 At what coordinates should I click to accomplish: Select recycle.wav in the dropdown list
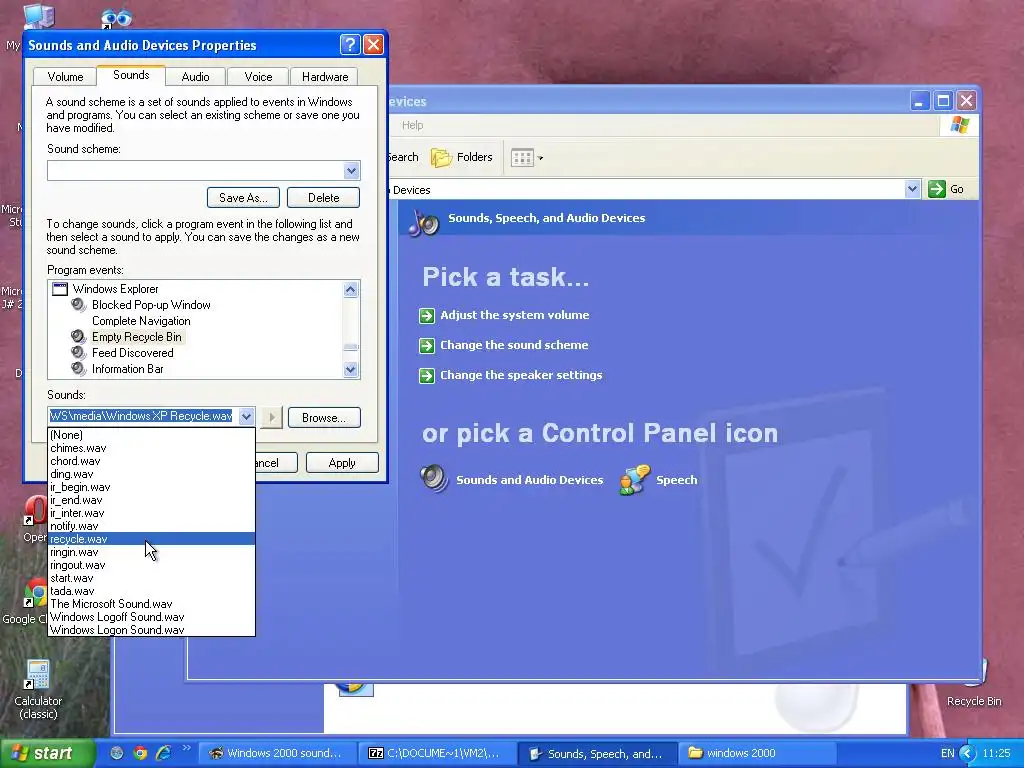[152, 539]
